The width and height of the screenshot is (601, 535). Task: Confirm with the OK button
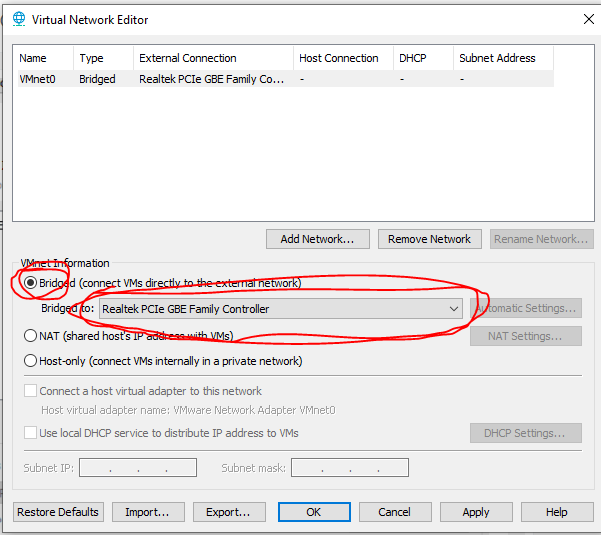coord(314,512)
